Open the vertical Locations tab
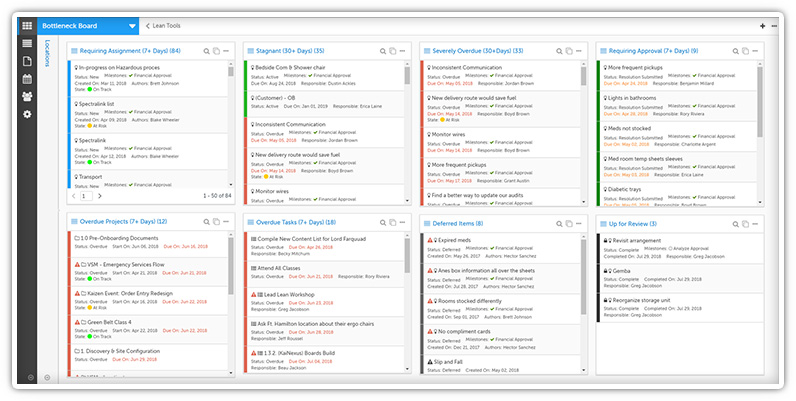Image resolution: width=796 pixels, height=401 pixels. [x=47, y=53]
